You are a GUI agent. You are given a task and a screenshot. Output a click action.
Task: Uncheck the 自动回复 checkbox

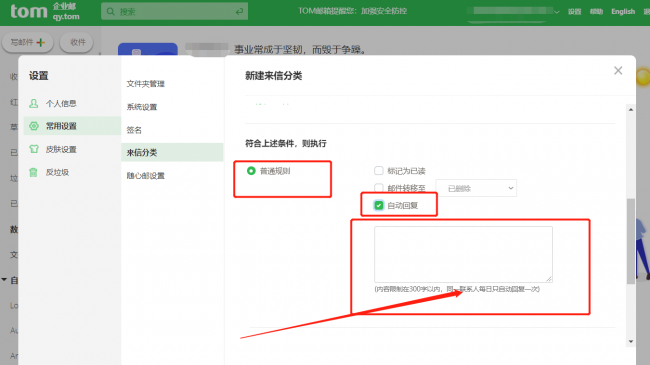pos(378,205)
